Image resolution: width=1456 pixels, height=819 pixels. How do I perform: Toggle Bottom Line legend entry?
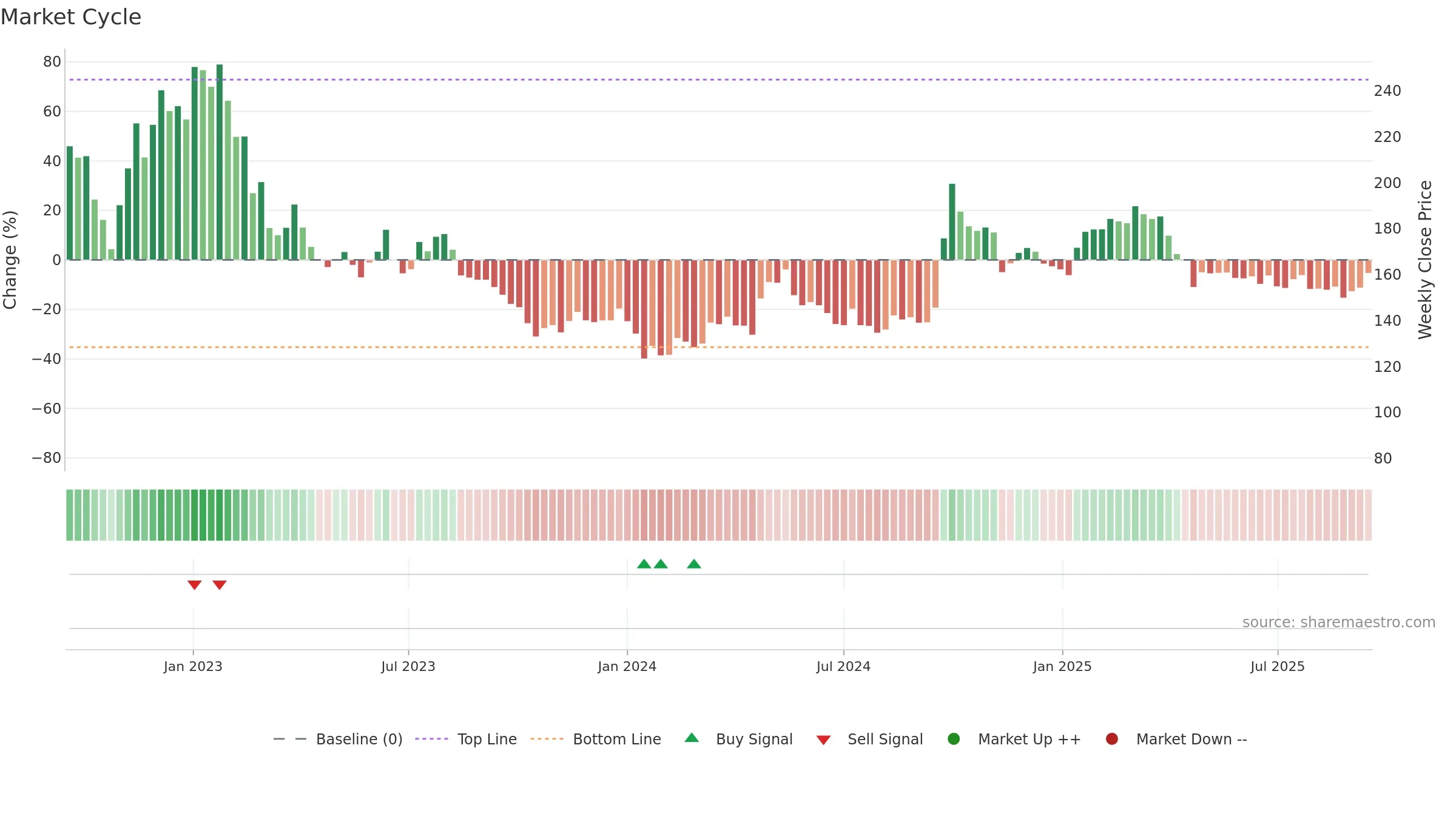tap(596, 739)
